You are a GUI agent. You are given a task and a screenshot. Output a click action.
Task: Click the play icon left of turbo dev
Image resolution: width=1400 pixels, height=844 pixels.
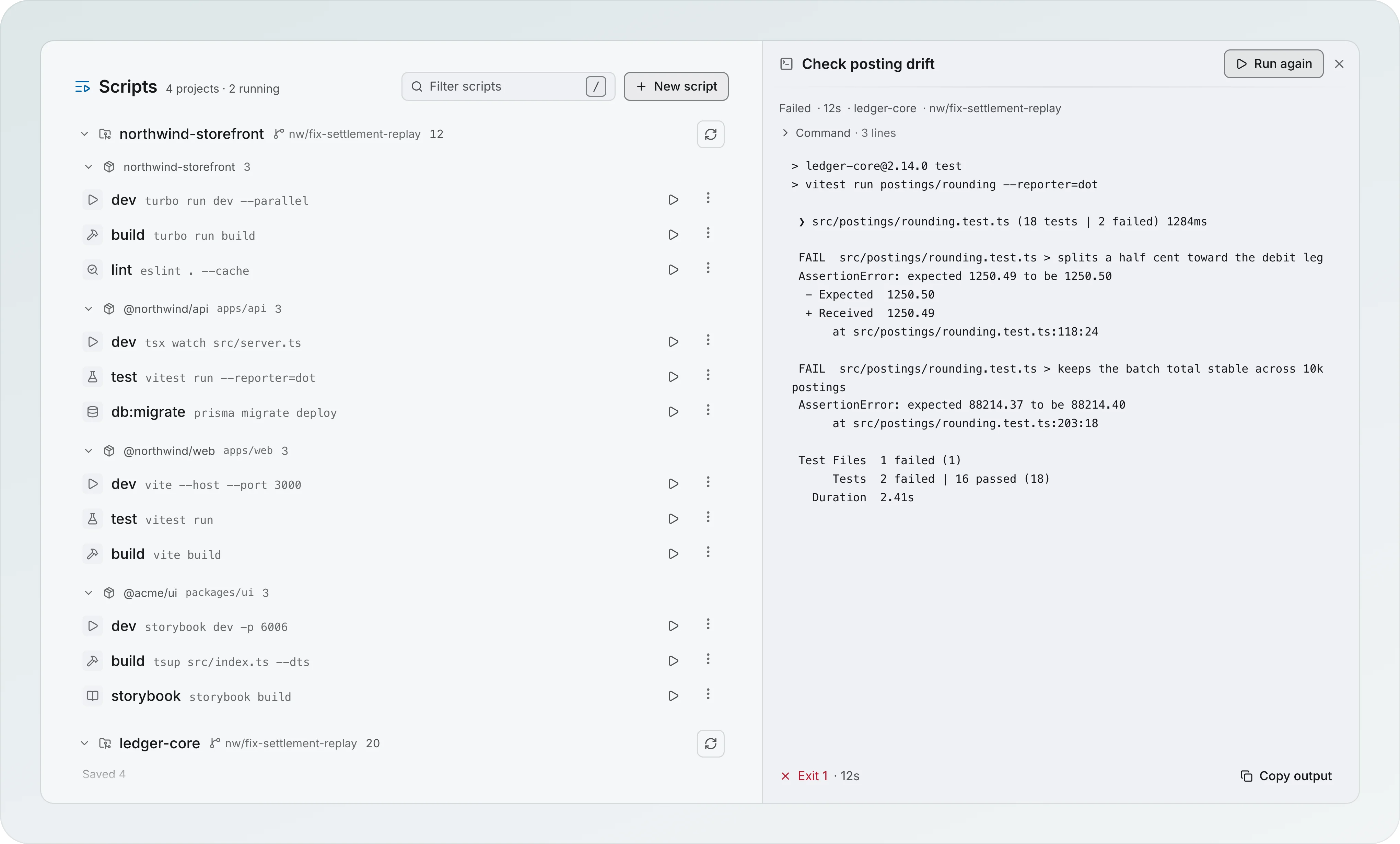pos(93,200)
